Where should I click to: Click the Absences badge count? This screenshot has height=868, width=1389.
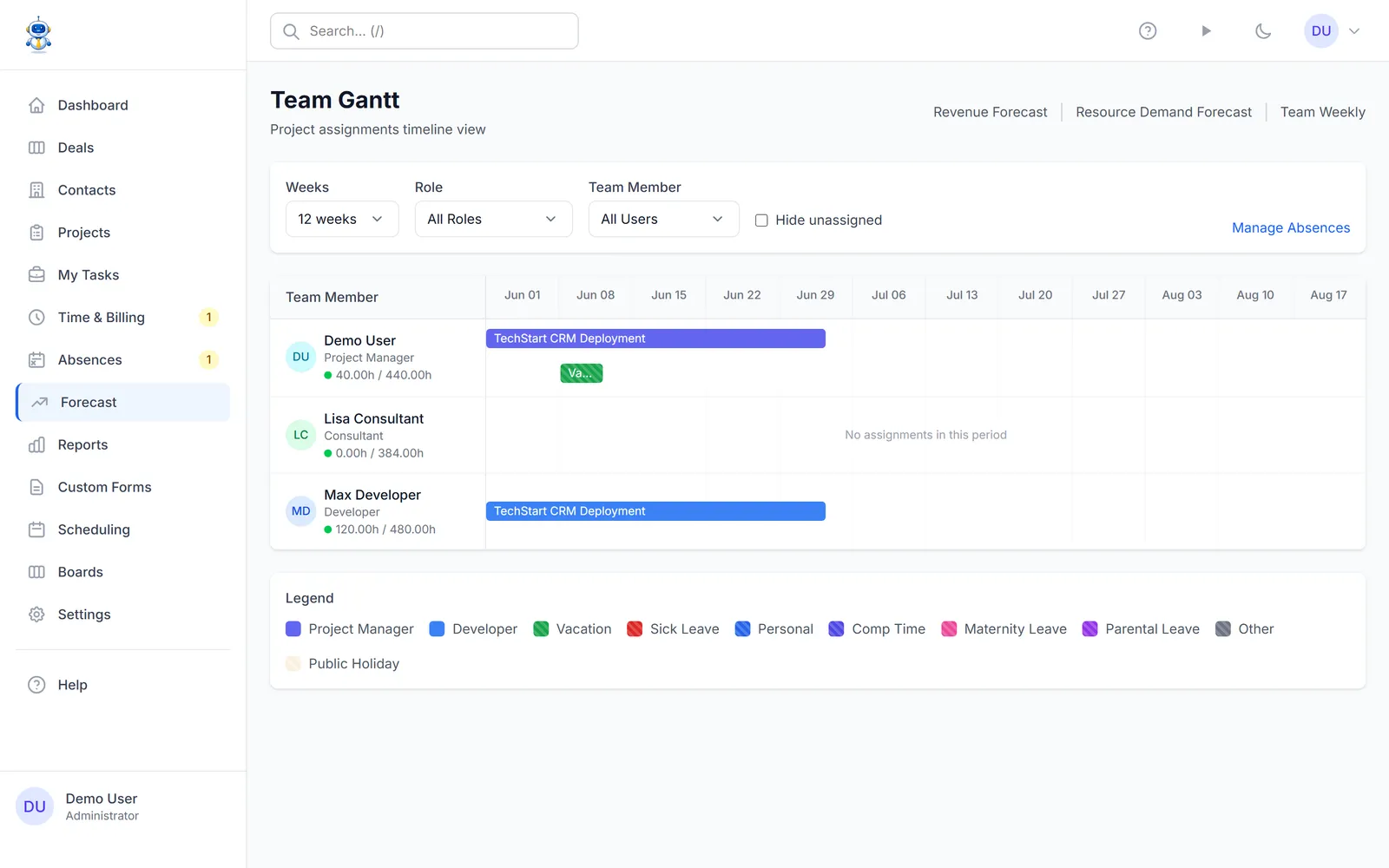(x=208, y=360)
